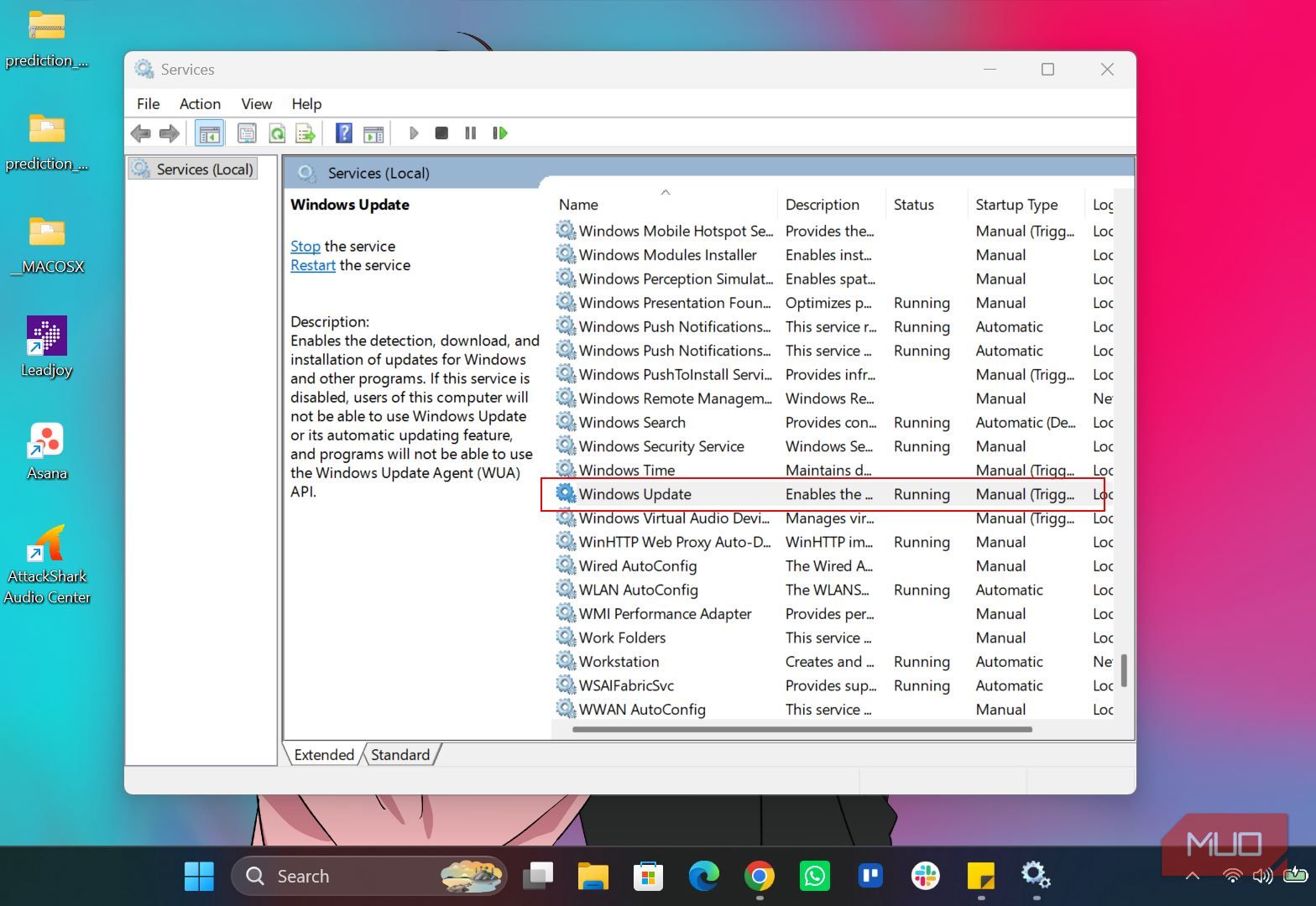Viewport: 1316px width, 906px height.
Task: Select the Windows Presentation Foun... service
Action: click(833, 302)
